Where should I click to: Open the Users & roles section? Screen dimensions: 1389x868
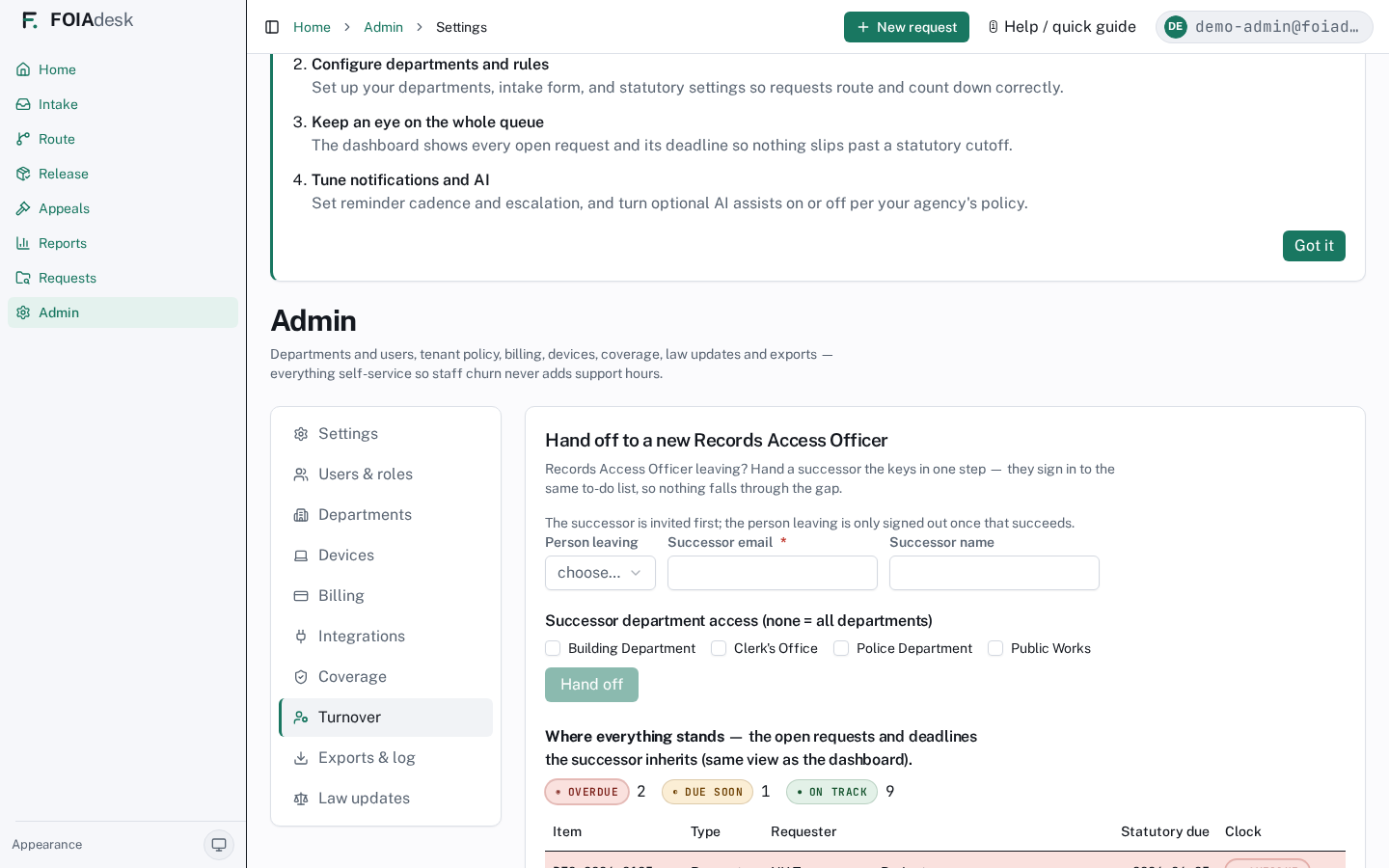coord(386,475)
